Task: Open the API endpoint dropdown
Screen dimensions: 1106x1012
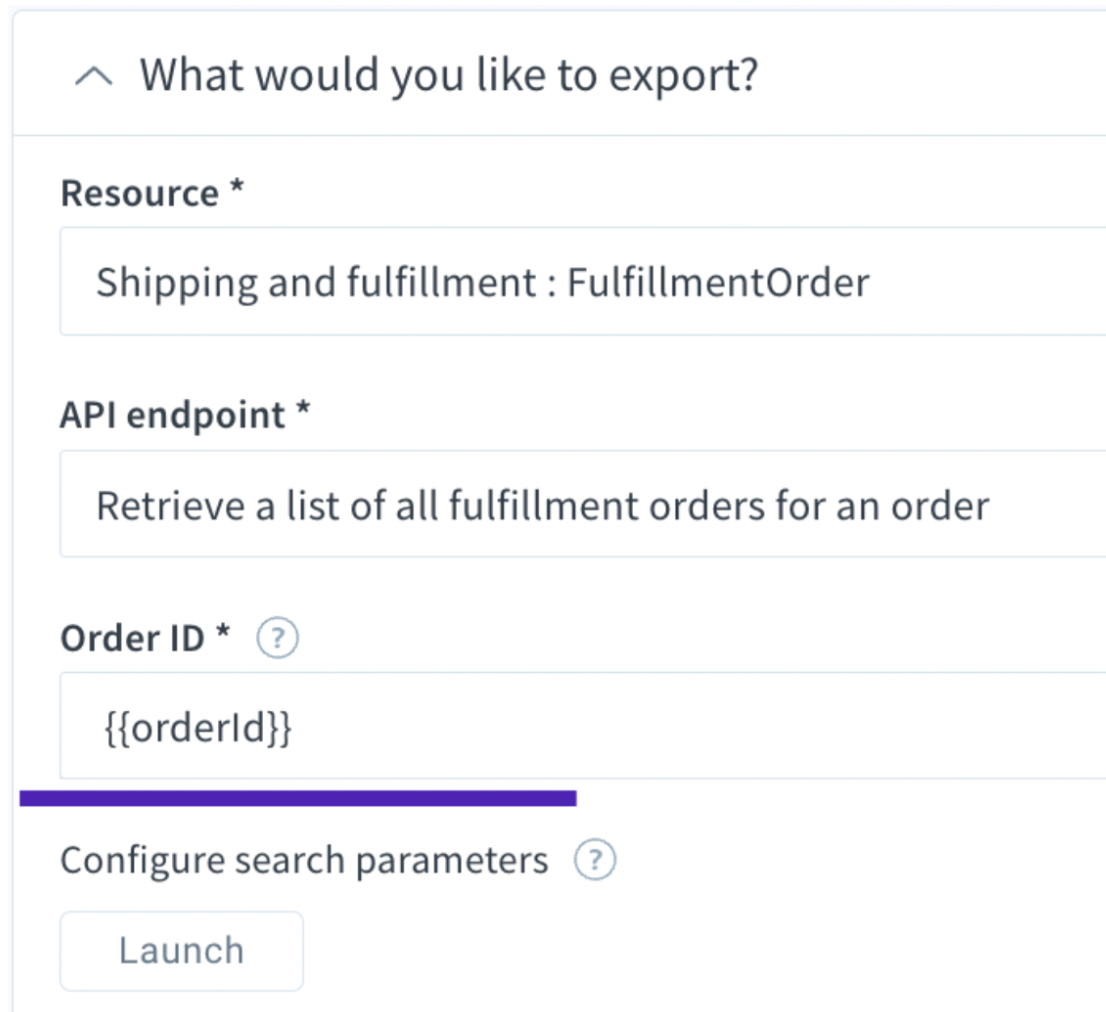Action: coord(583,504)
